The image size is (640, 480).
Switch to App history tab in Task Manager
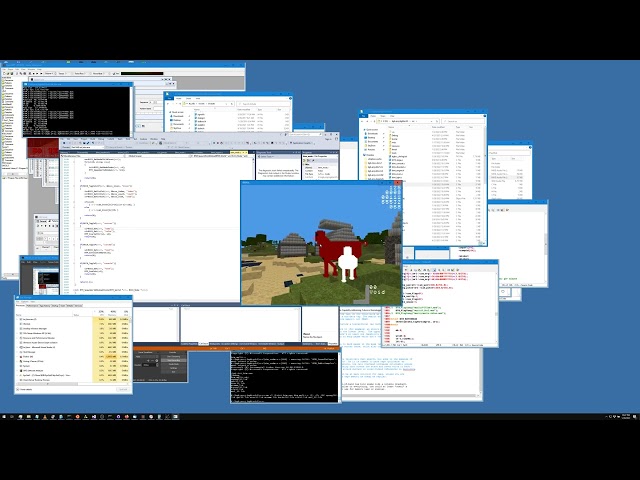point(45,305)
